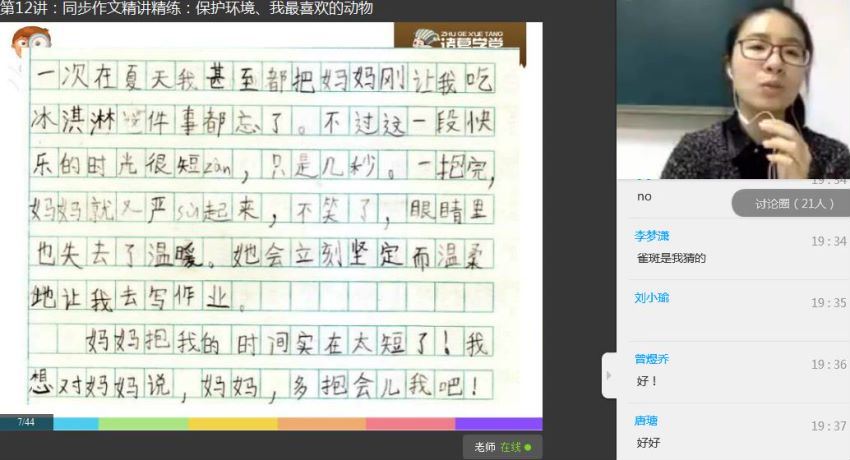850x460 pixels.
Task: Click the slide page counter 7/44
Action: (26, 422)
